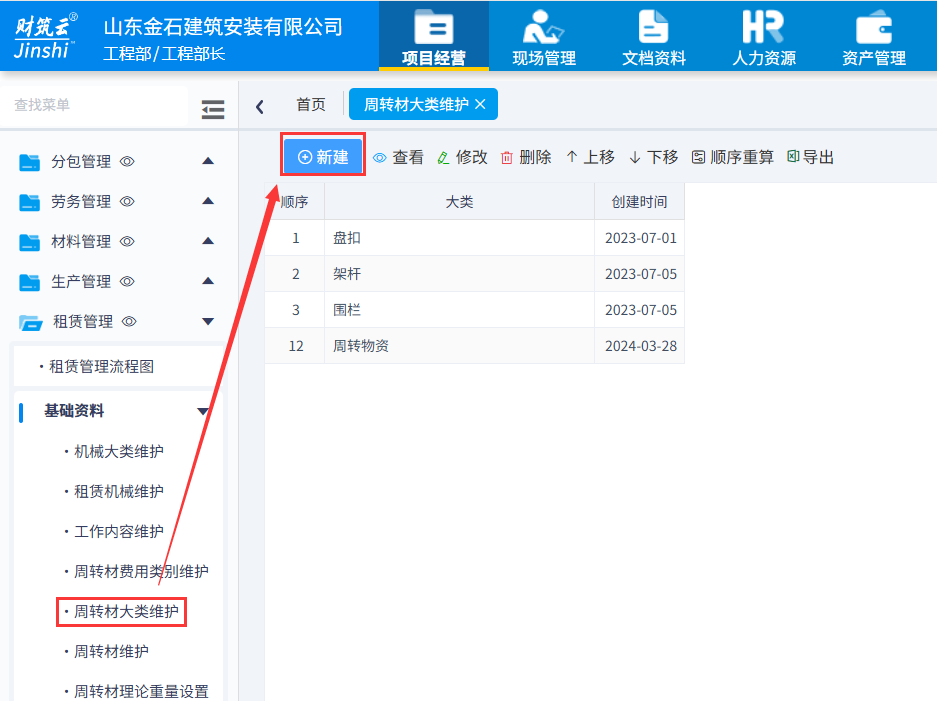Image resolution: width=937 pixels, height=701 pixels.
Task: Open the 人力资源 module
Action: [764, 36]
